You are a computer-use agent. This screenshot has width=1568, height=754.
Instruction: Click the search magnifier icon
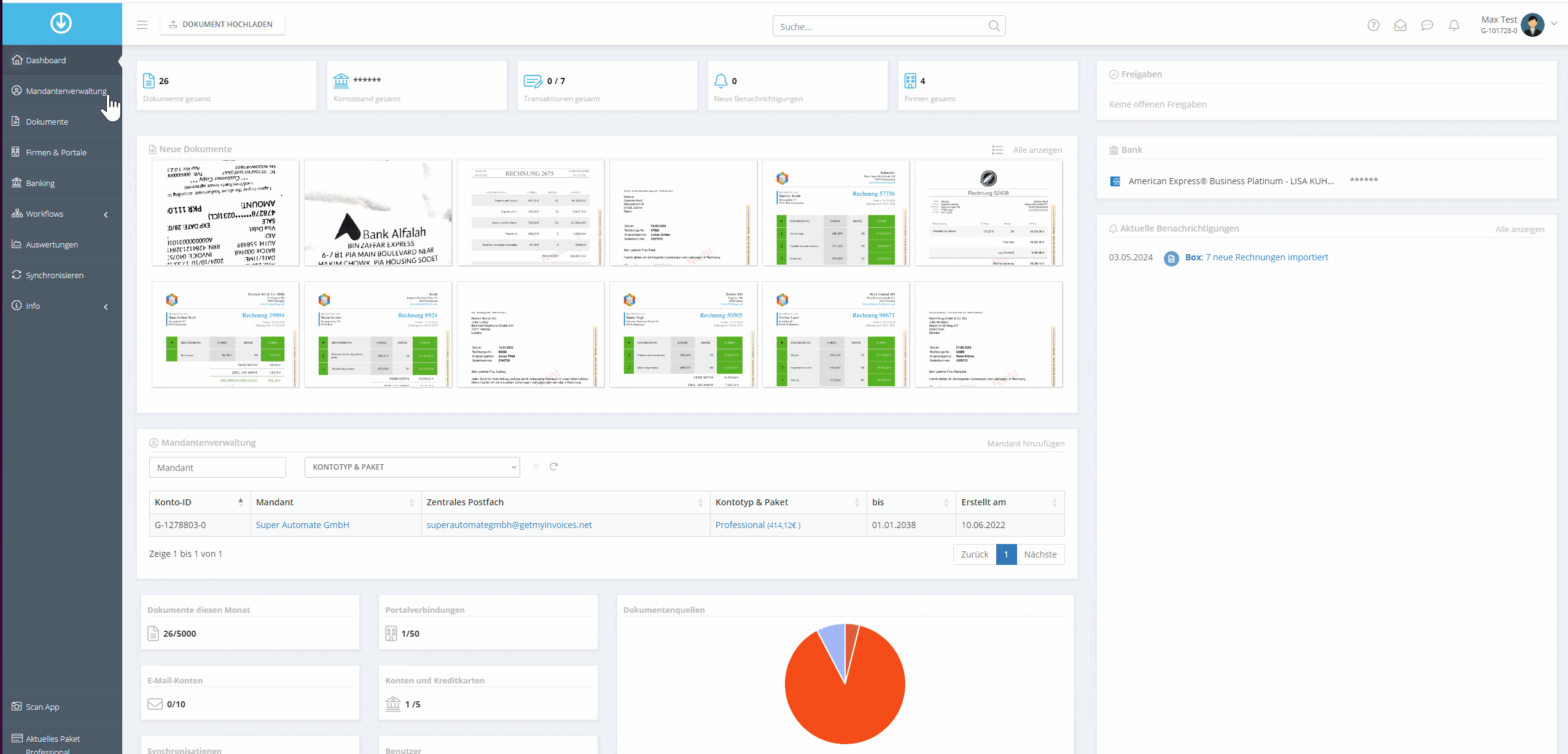[994, 26]
